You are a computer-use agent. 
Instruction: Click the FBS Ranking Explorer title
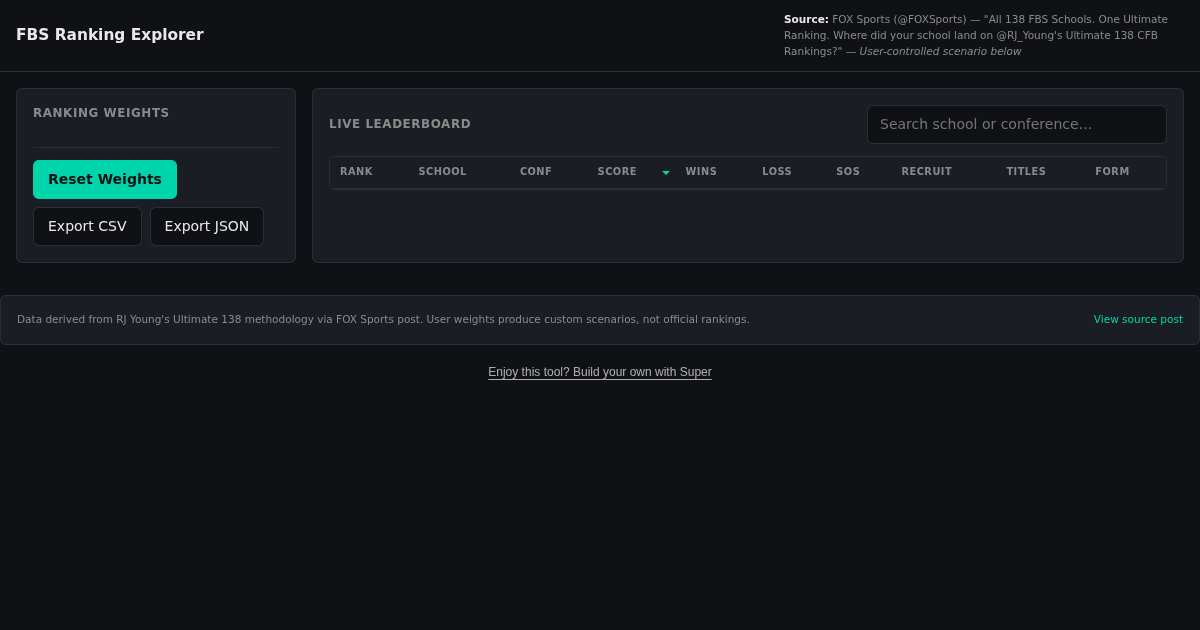tap(110, 35)
